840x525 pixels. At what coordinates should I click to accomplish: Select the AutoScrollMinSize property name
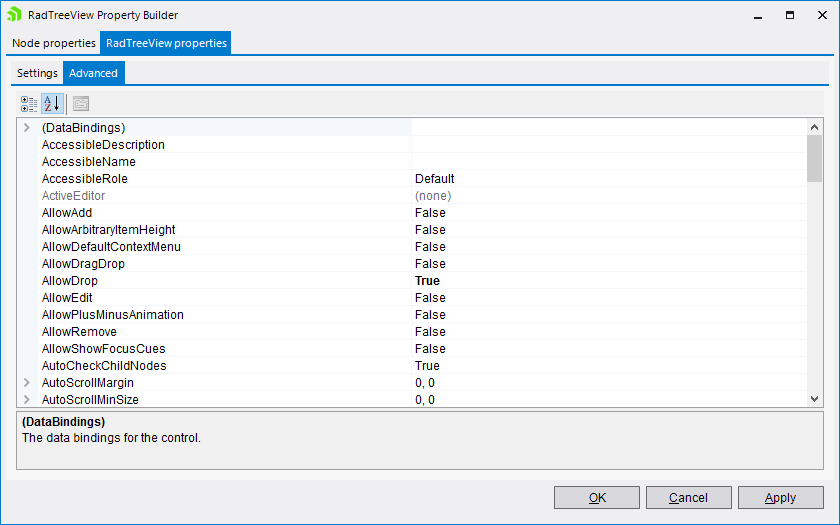pos(90,400)
